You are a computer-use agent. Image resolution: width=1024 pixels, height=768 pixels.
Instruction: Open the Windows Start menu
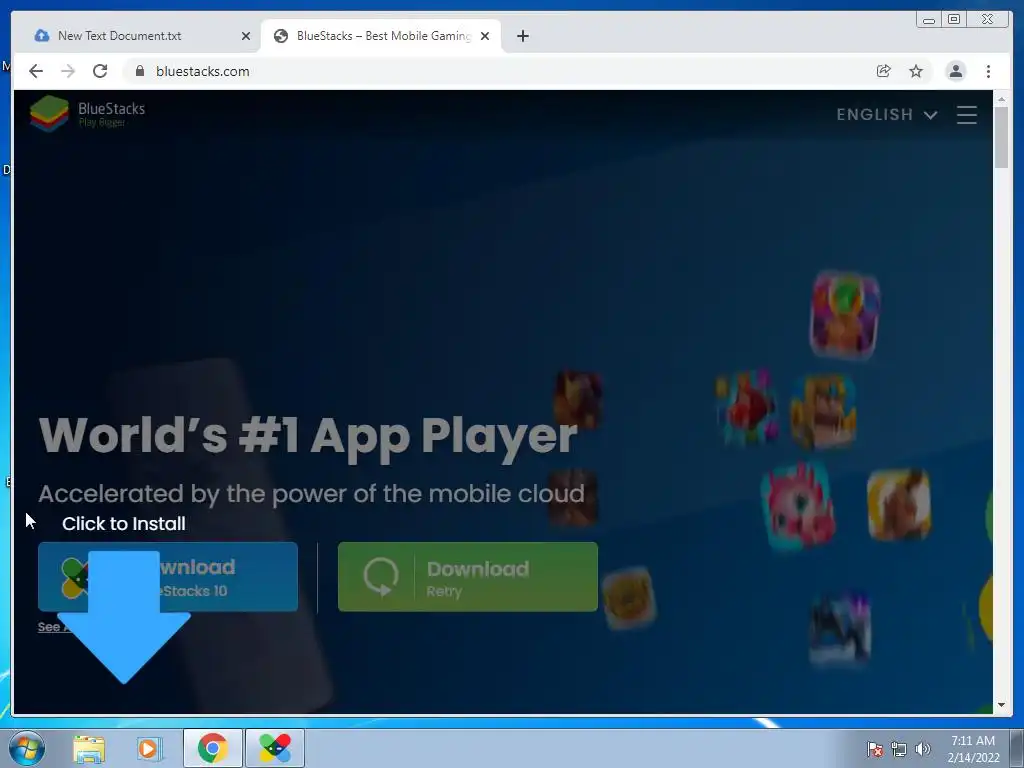27,748
